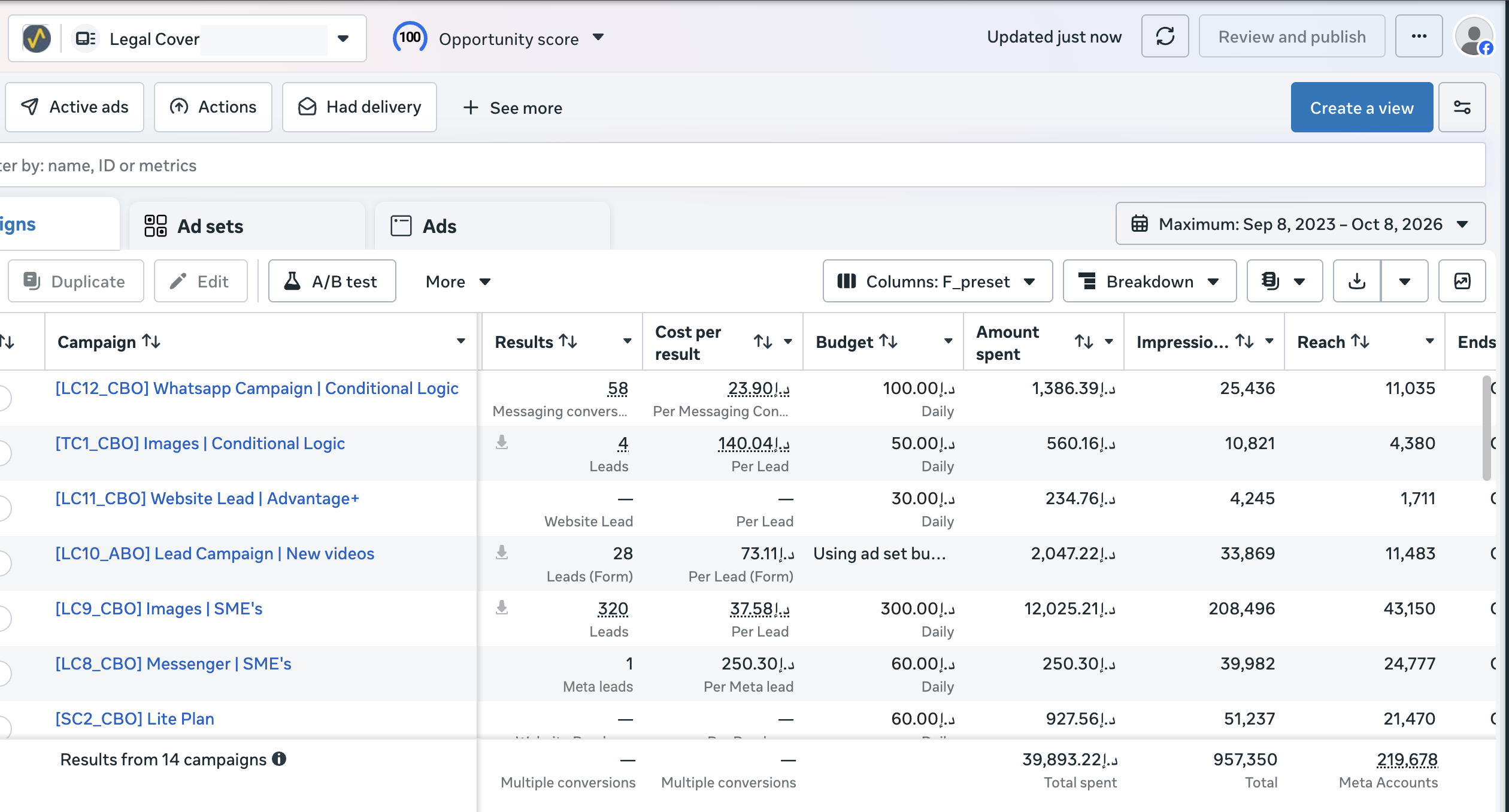1509x812 pixels.
Task: Open the date range Maximum dropdown
Action: tap(1300, 223)
